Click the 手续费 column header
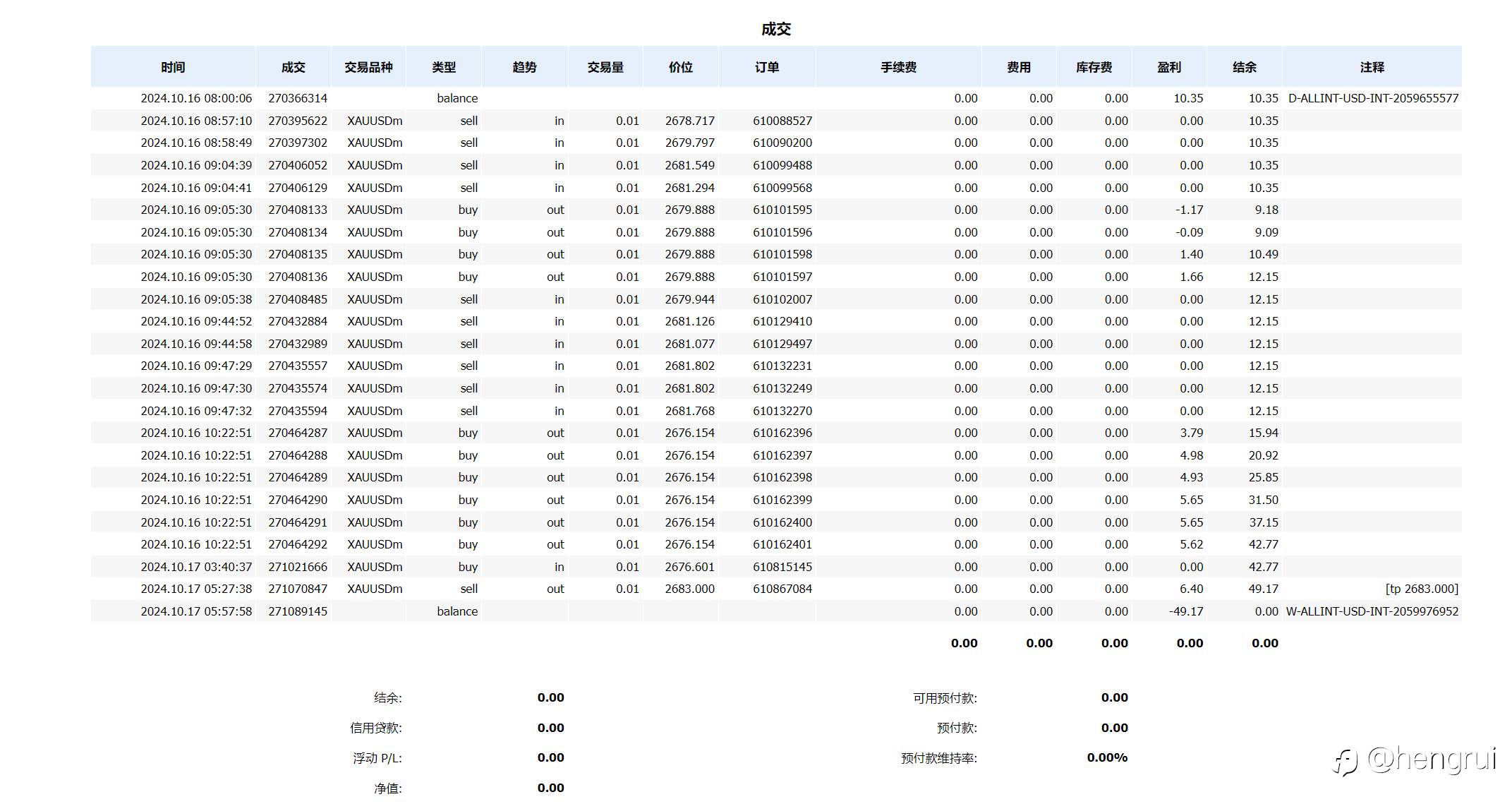 (899, 67)
